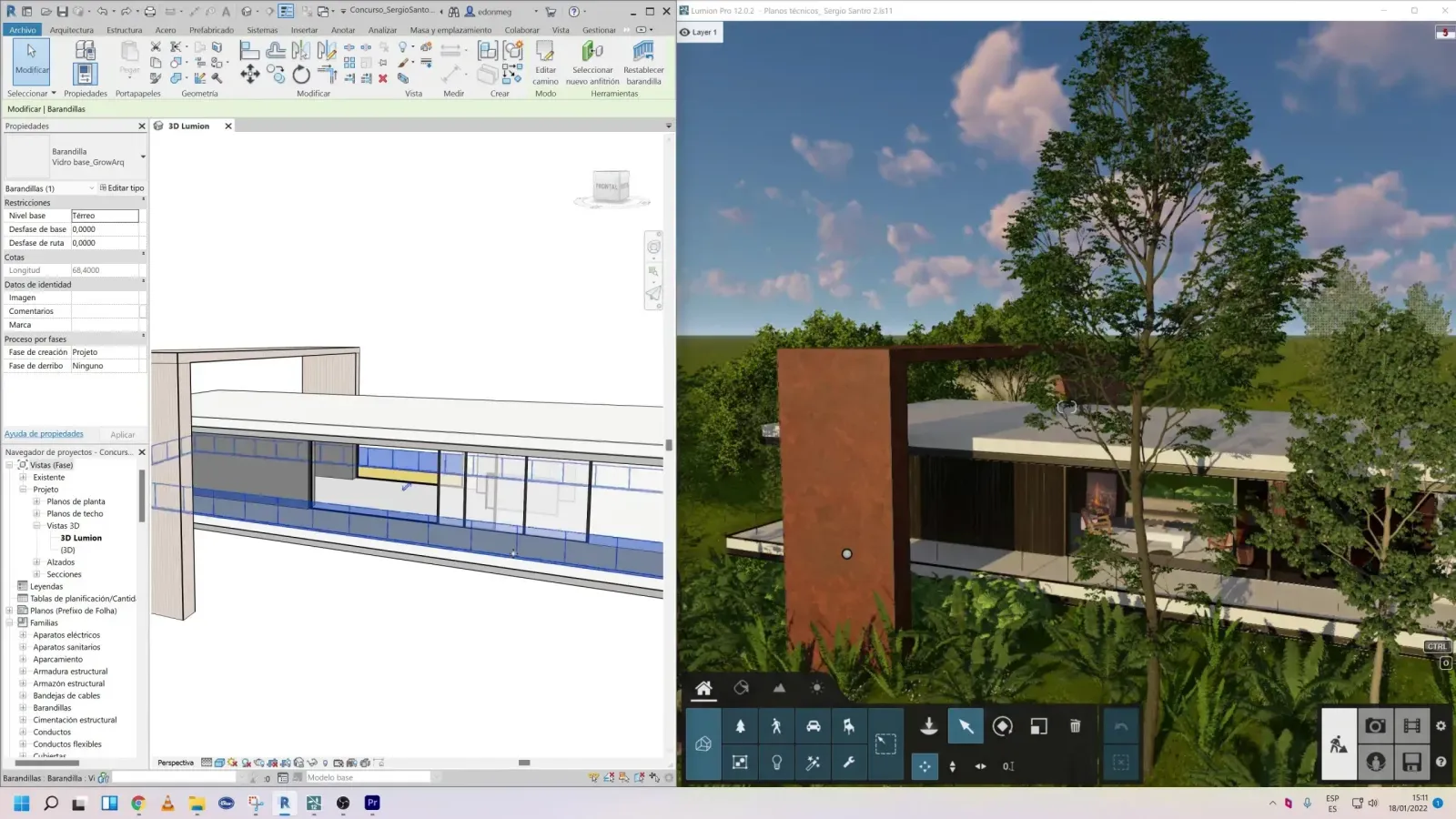Toggle shadows in the Revit view control bar
Viewport: 1456px width, 819px height.
coord(246,763)
